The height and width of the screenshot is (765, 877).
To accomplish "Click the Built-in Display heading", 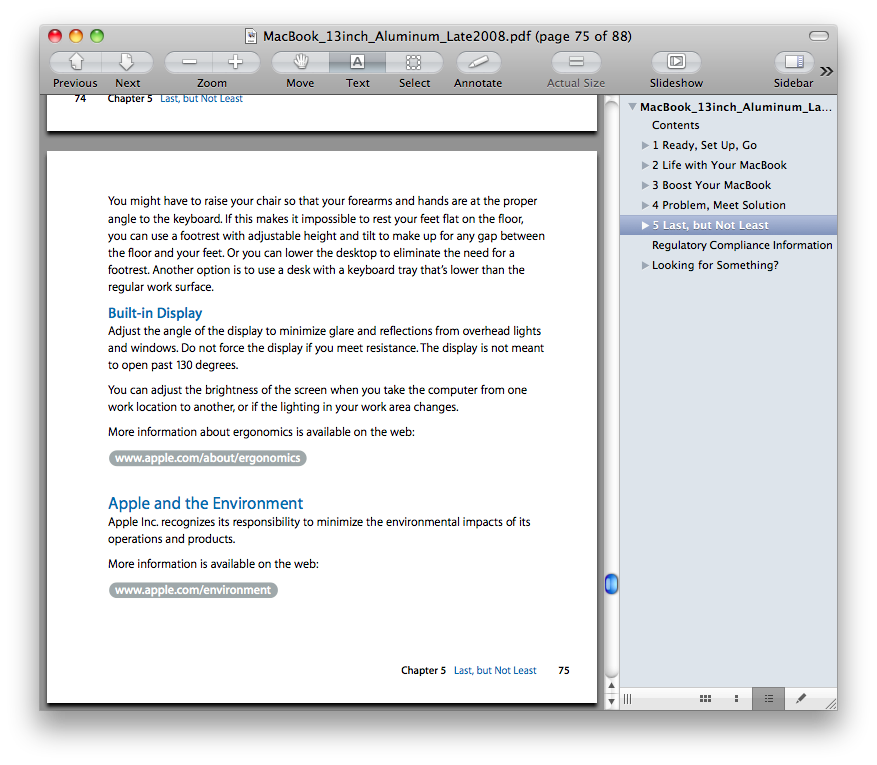I will (x=155, y=313).
